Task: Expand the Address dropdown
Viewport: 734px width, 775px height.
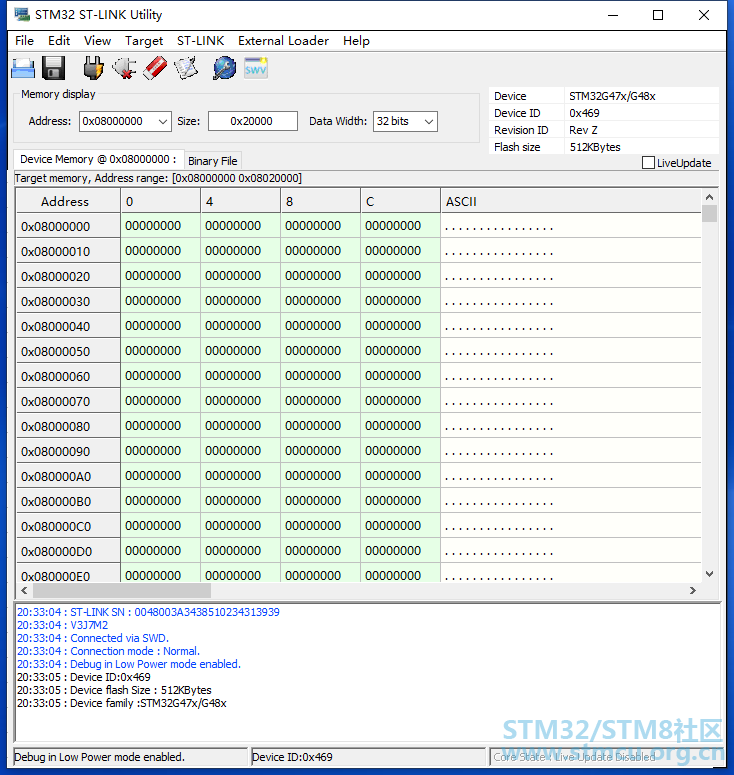Action: (163, 122)
